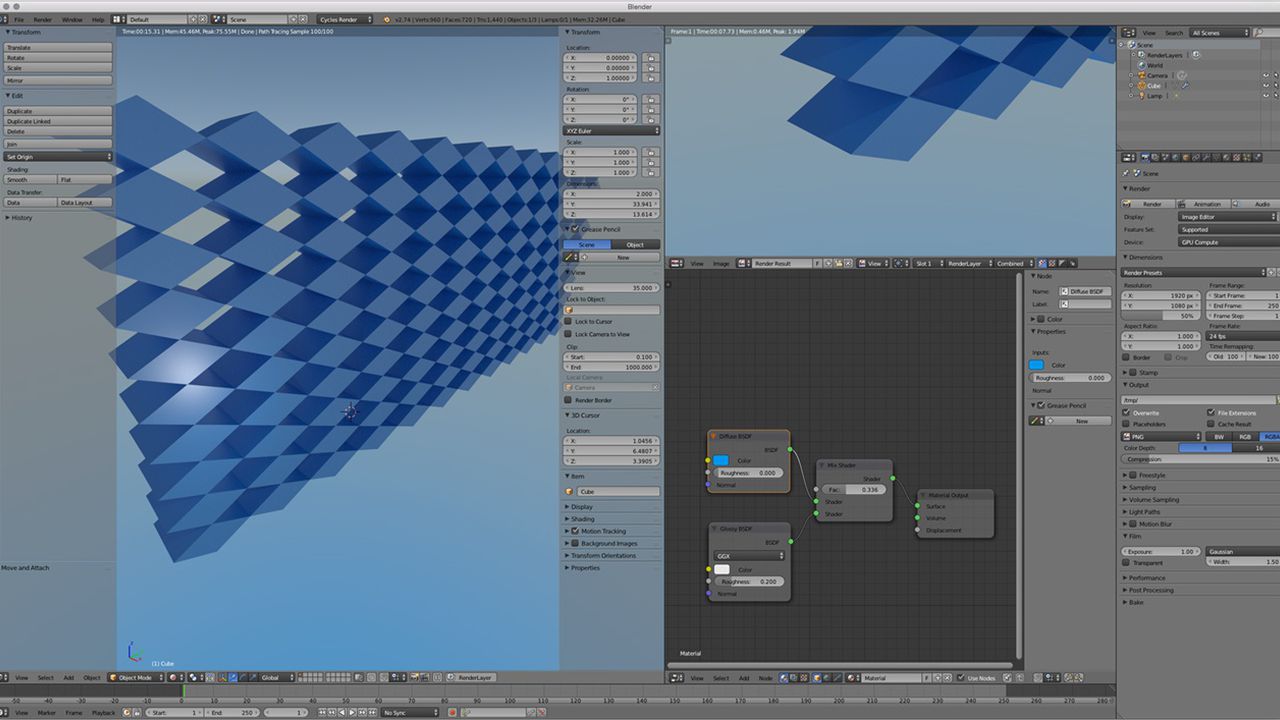1280x720 pixels.
Task: Hide the Cube using its eye toggle
Action: click(1264, 86)
